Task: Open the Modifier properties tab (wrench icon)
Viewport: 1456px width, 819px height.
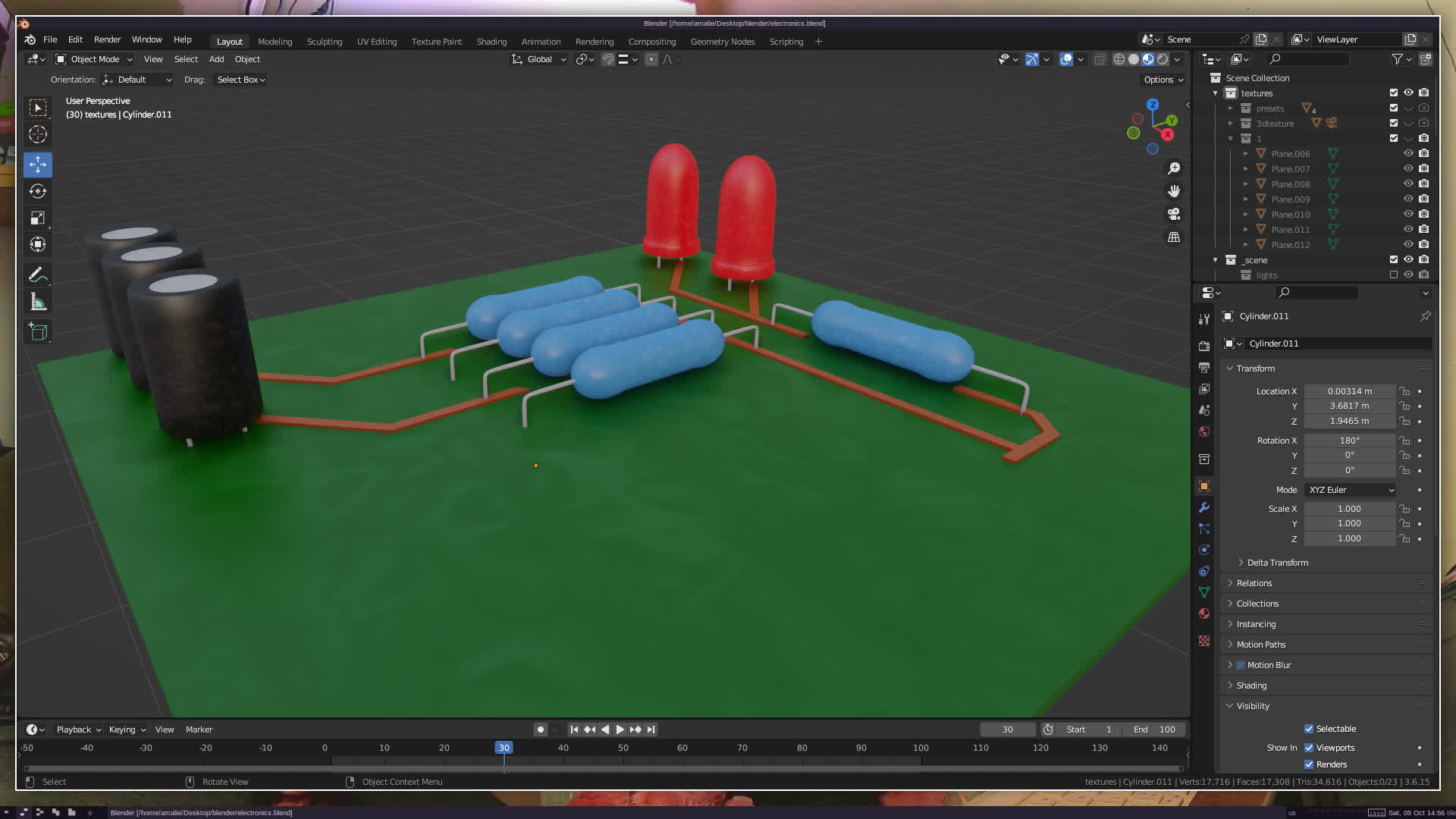Action: tap(1204, 507)
